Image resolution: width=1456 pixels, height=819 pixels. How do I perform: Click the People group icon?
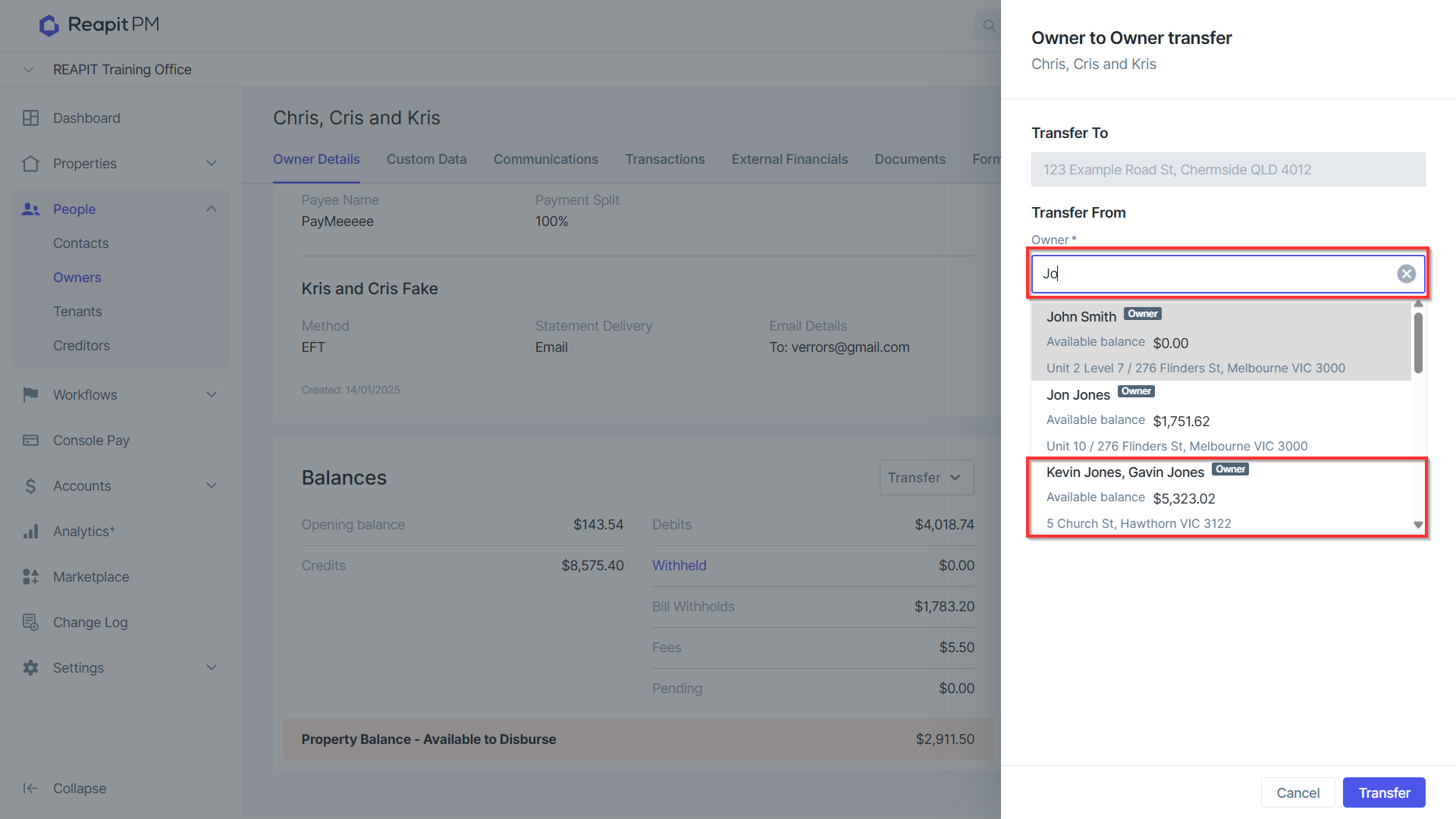point(30,209)
